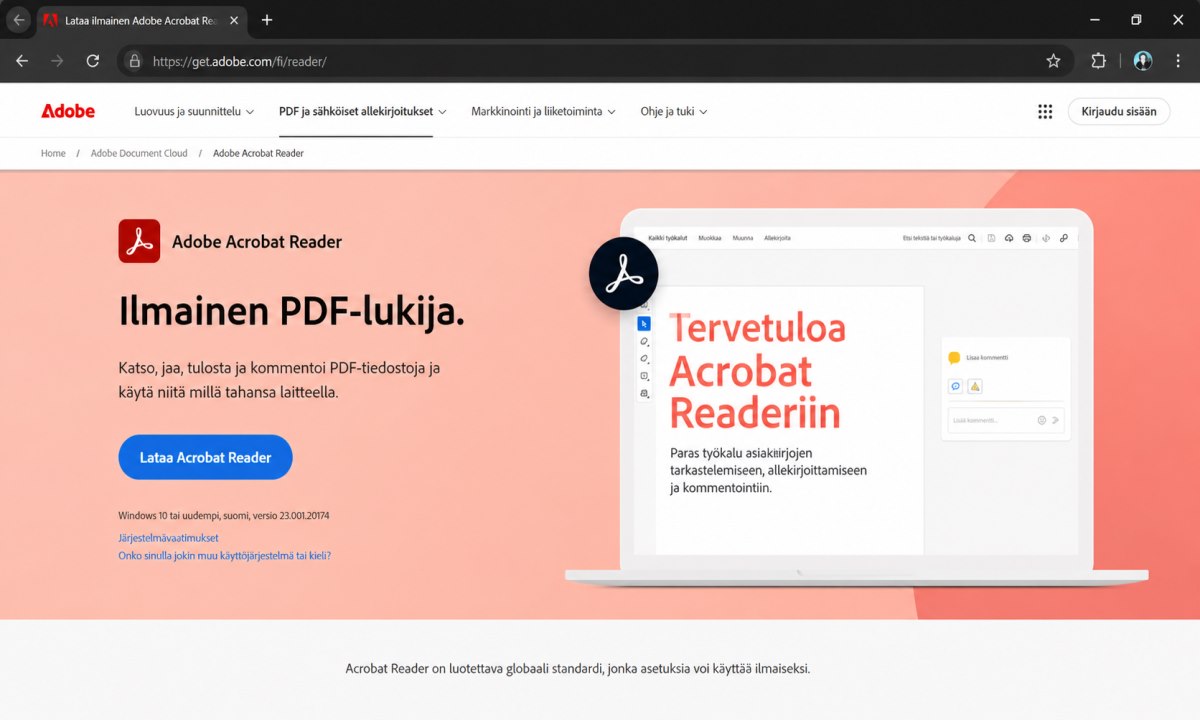Expand Ohje ja tuki menu
This screenshot has width=1200, height=720.
[674, 111]
